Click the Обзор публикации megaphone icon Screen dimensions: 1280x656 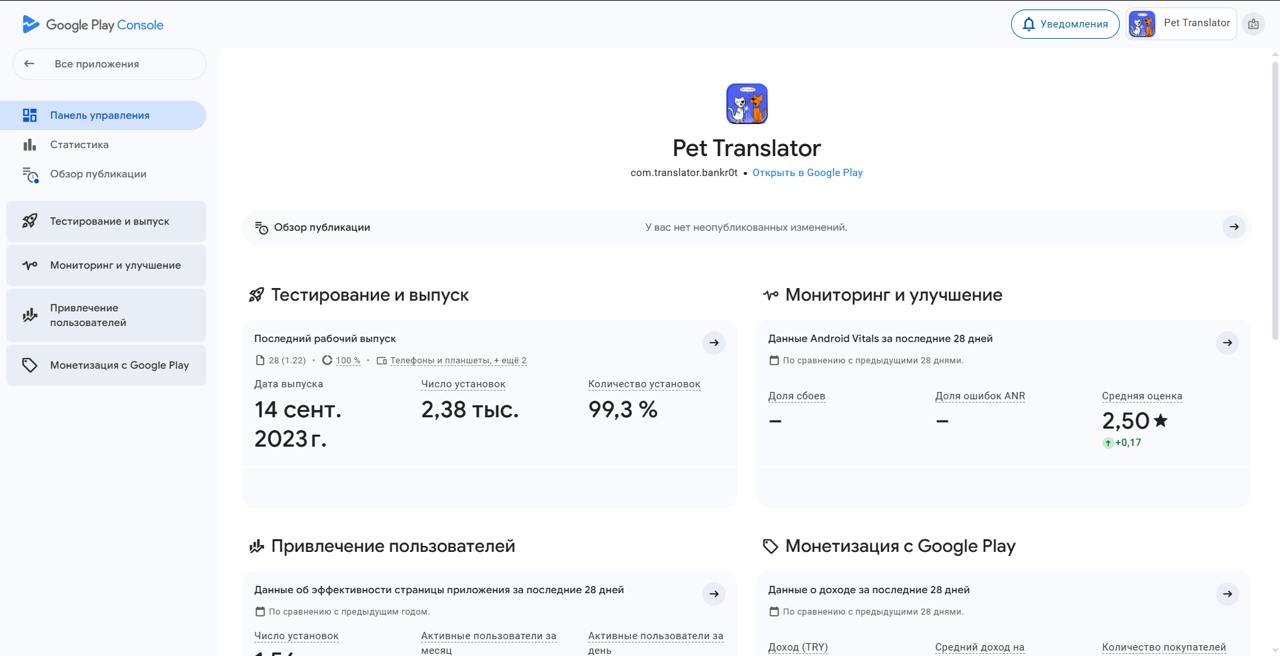click(260, 227)
